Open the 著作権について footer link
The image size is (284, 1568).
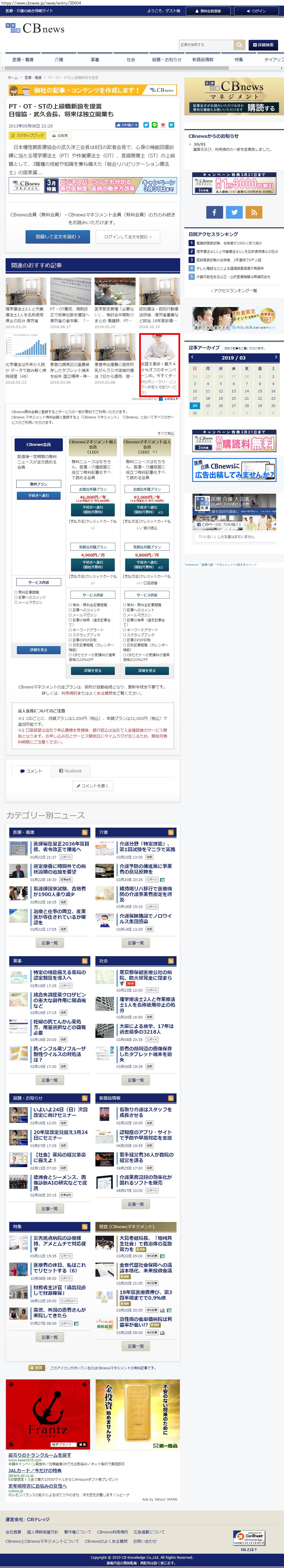coord(78,1532)
